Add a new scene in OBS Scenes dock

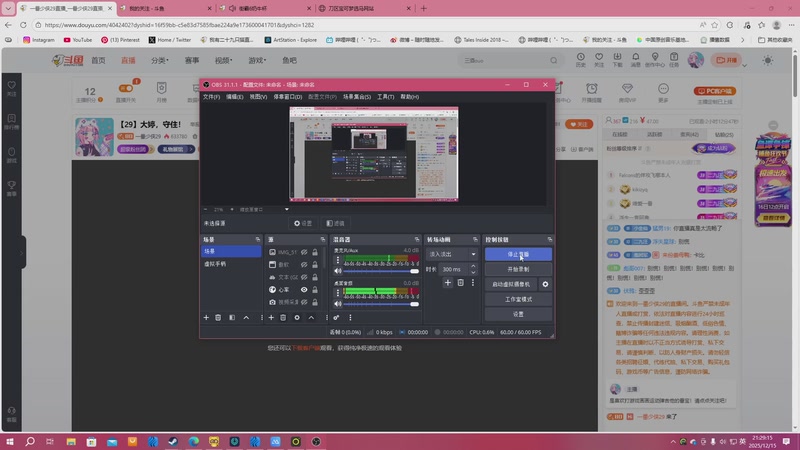pos(206,317)
